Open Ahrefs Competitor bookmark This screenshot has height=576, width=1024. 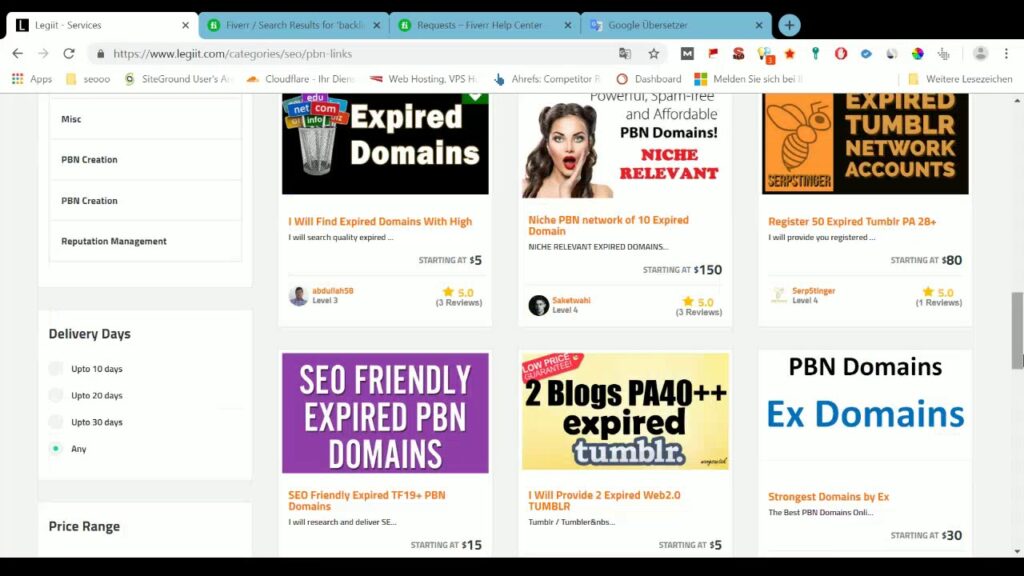tap(547, 79)
